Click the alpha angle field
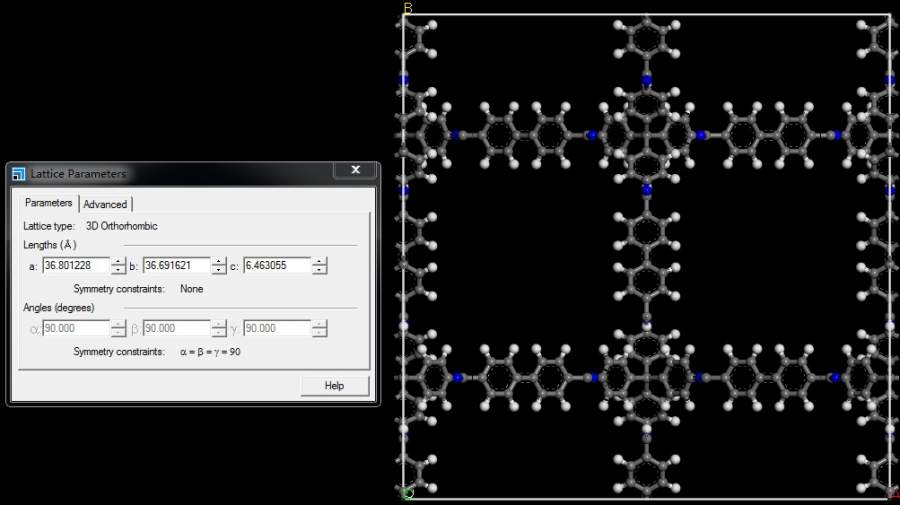This screenshot has width=900, height=505. coord(76,328)
